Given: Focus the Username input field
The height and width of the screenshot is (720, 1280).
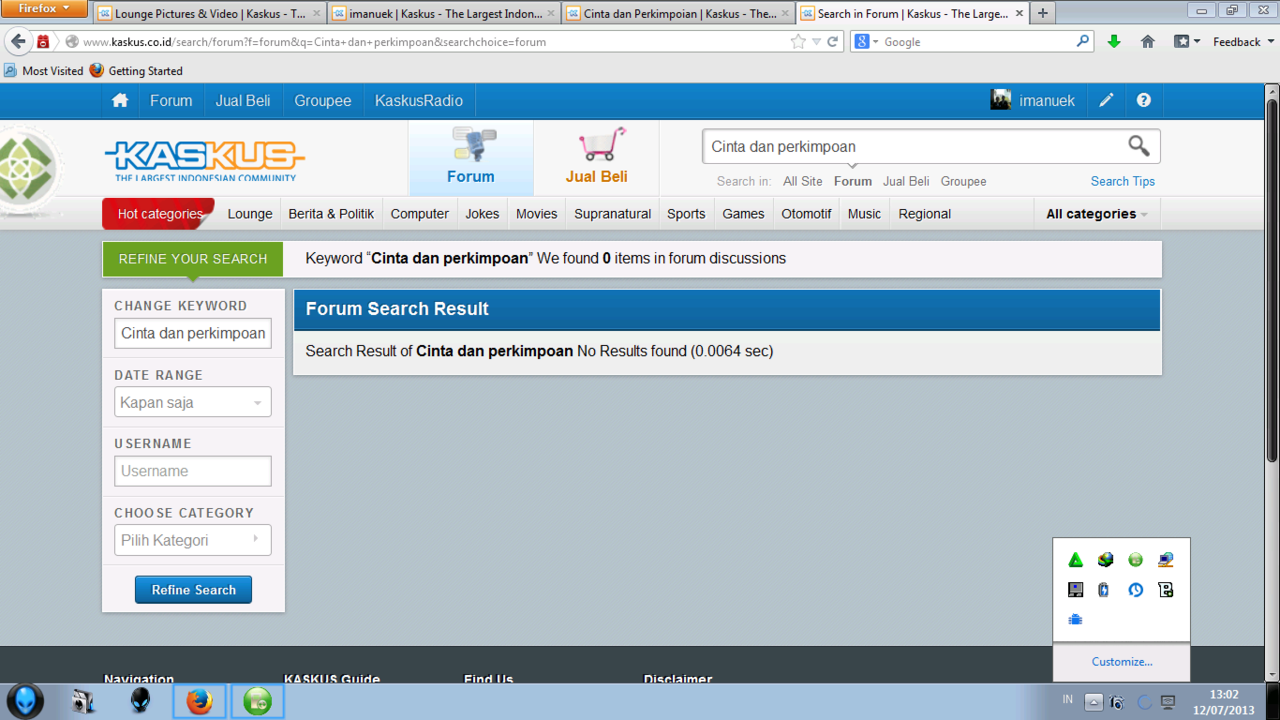Looking at the screenshot, I should tap(192, 471).
